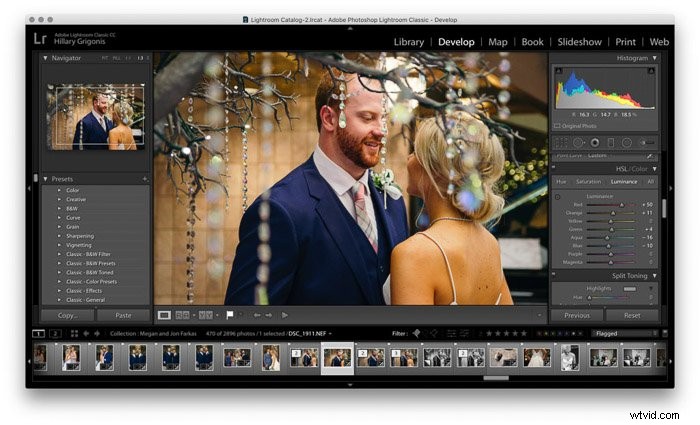This screenshot has width=700, height=425.
Task: Show All HSL adjustments tab
Action: (650, 182)
